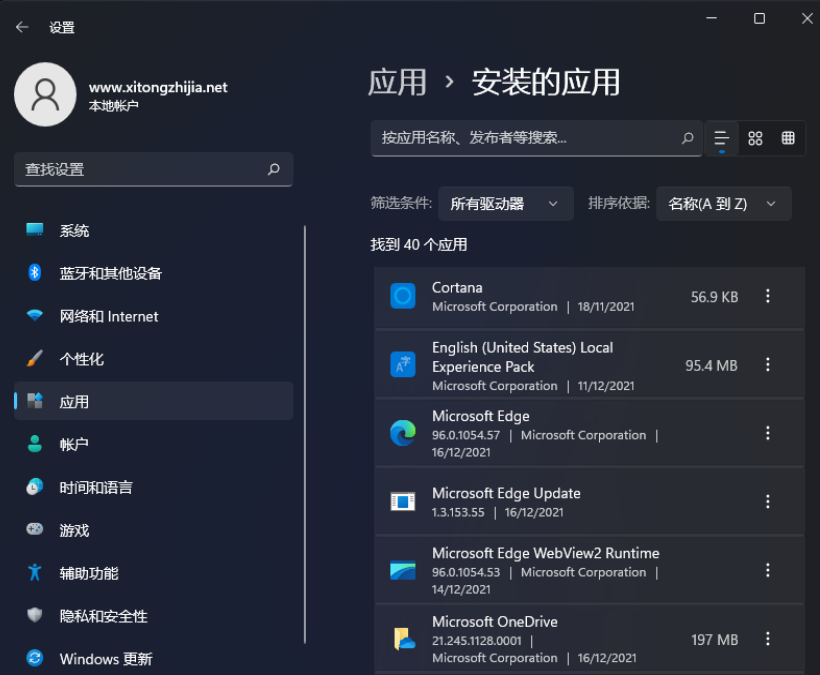
Task: Click the OneDrive size 197 MB
Action: point(714,639)
